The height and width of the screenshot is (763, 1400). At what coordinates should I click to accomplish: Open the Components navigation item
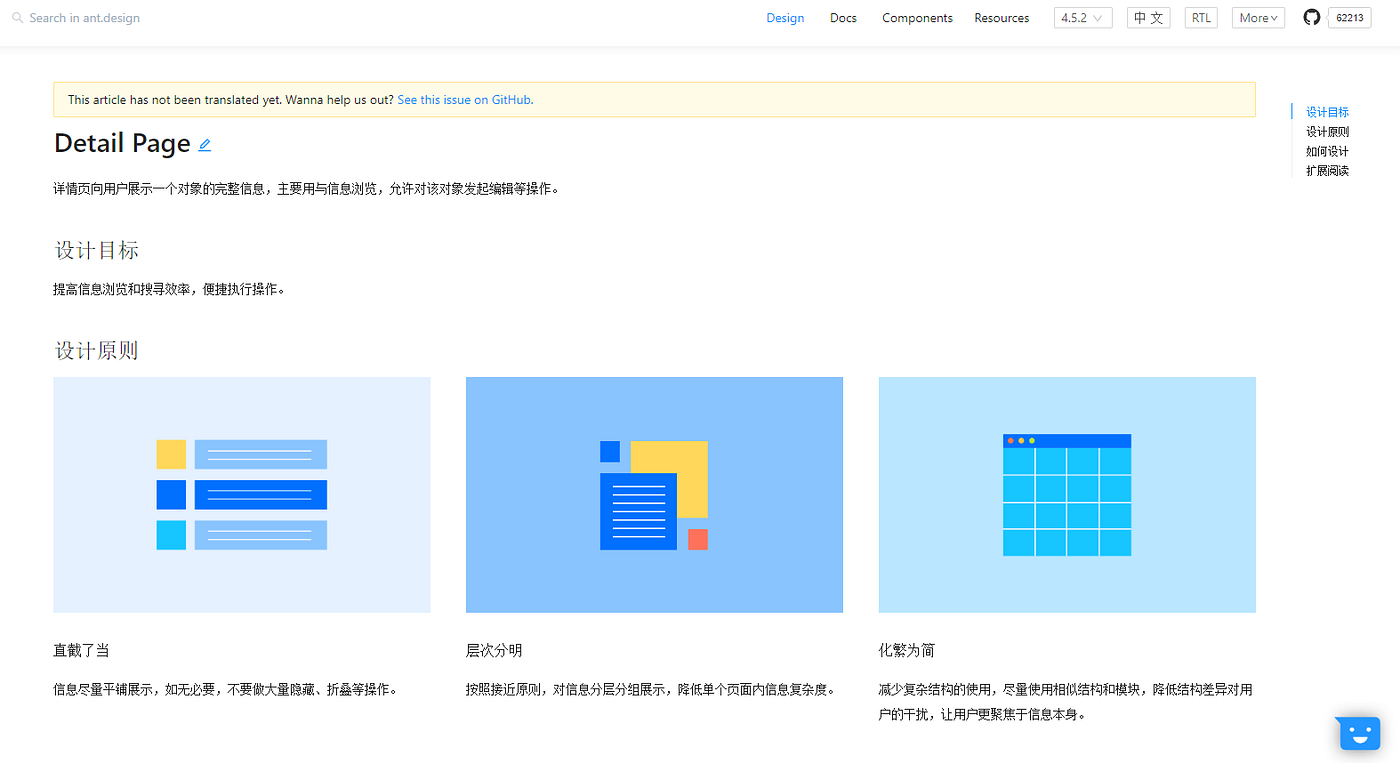(x=917, y=18)
